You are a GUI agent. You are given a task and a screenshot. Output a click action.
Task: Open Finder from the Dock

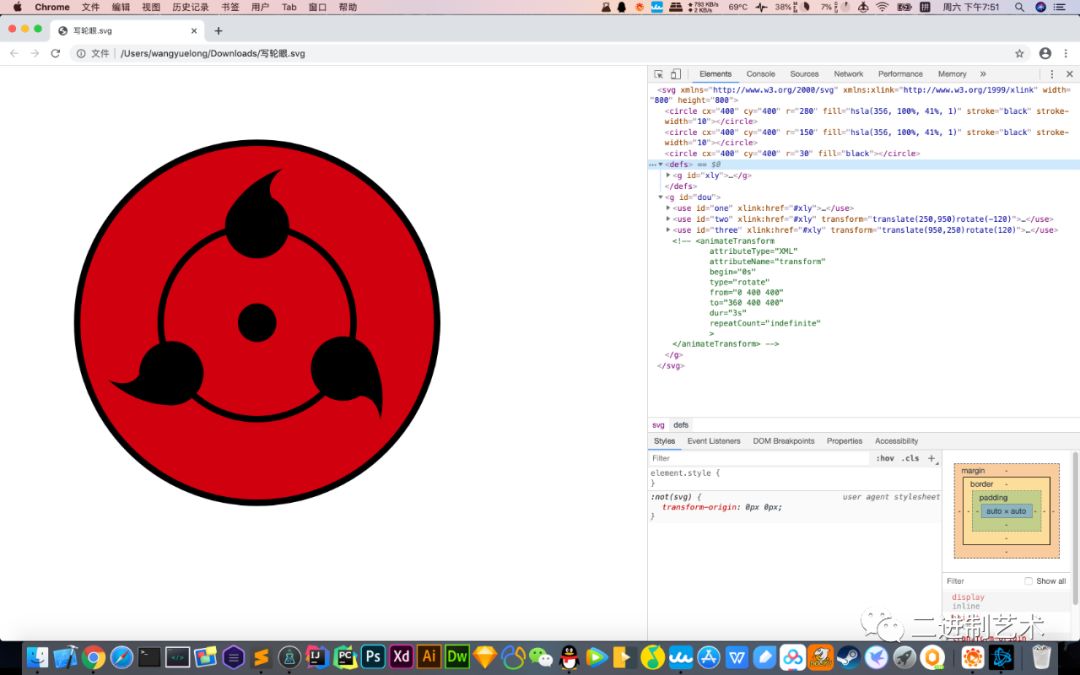pyautogui.click(x=37, y=657)
